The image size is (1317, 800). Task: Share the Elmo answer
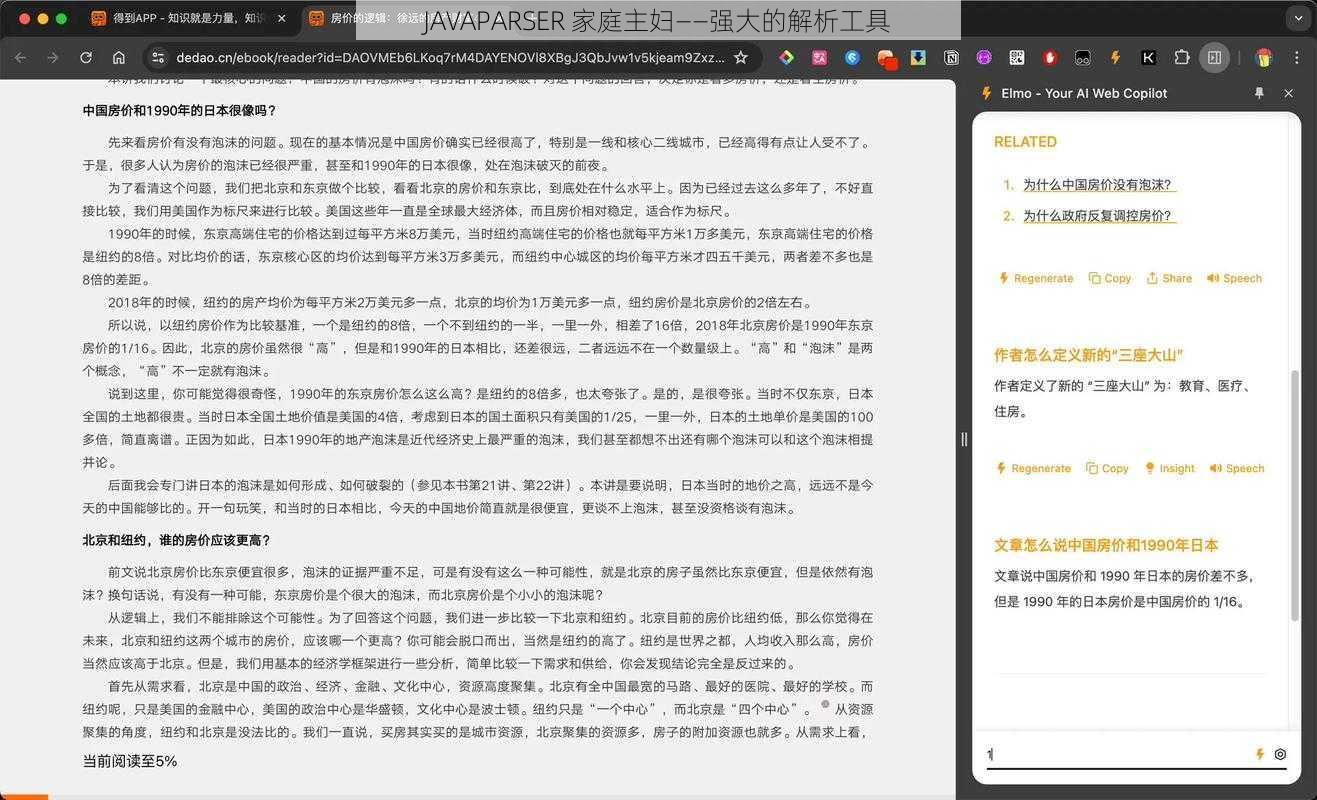click(x=1168, y=278)
